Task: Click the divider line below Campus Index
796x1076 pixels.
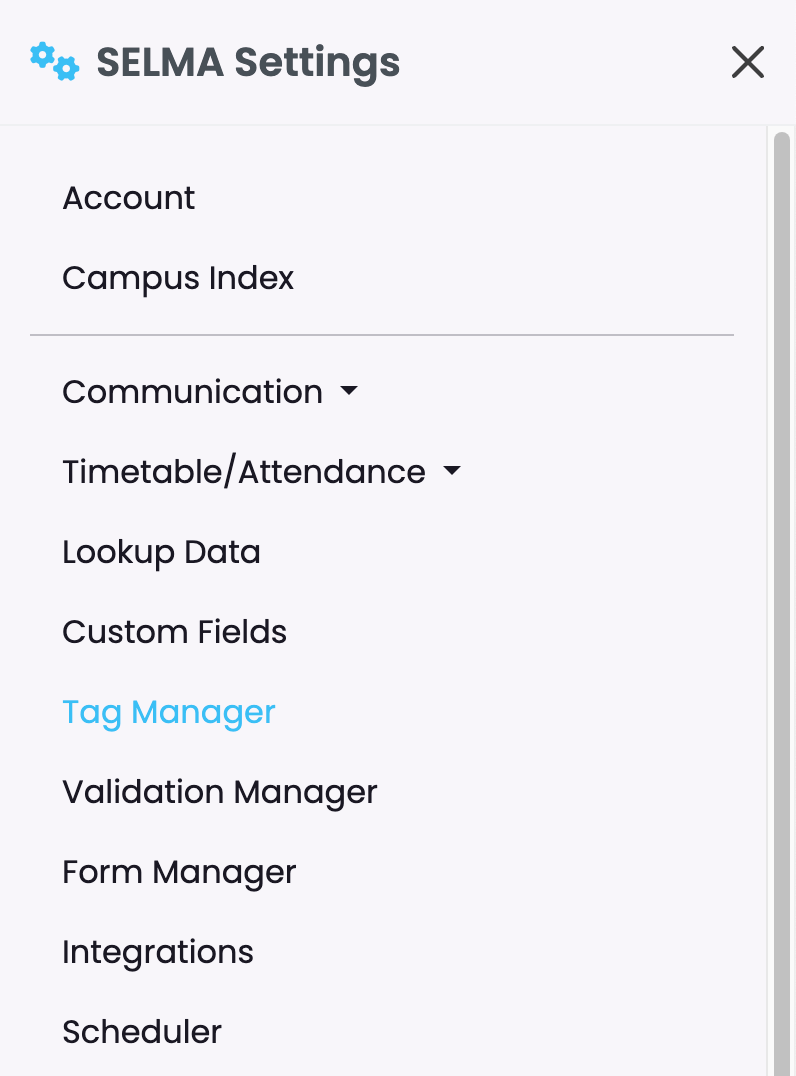Action: (382, 335)
